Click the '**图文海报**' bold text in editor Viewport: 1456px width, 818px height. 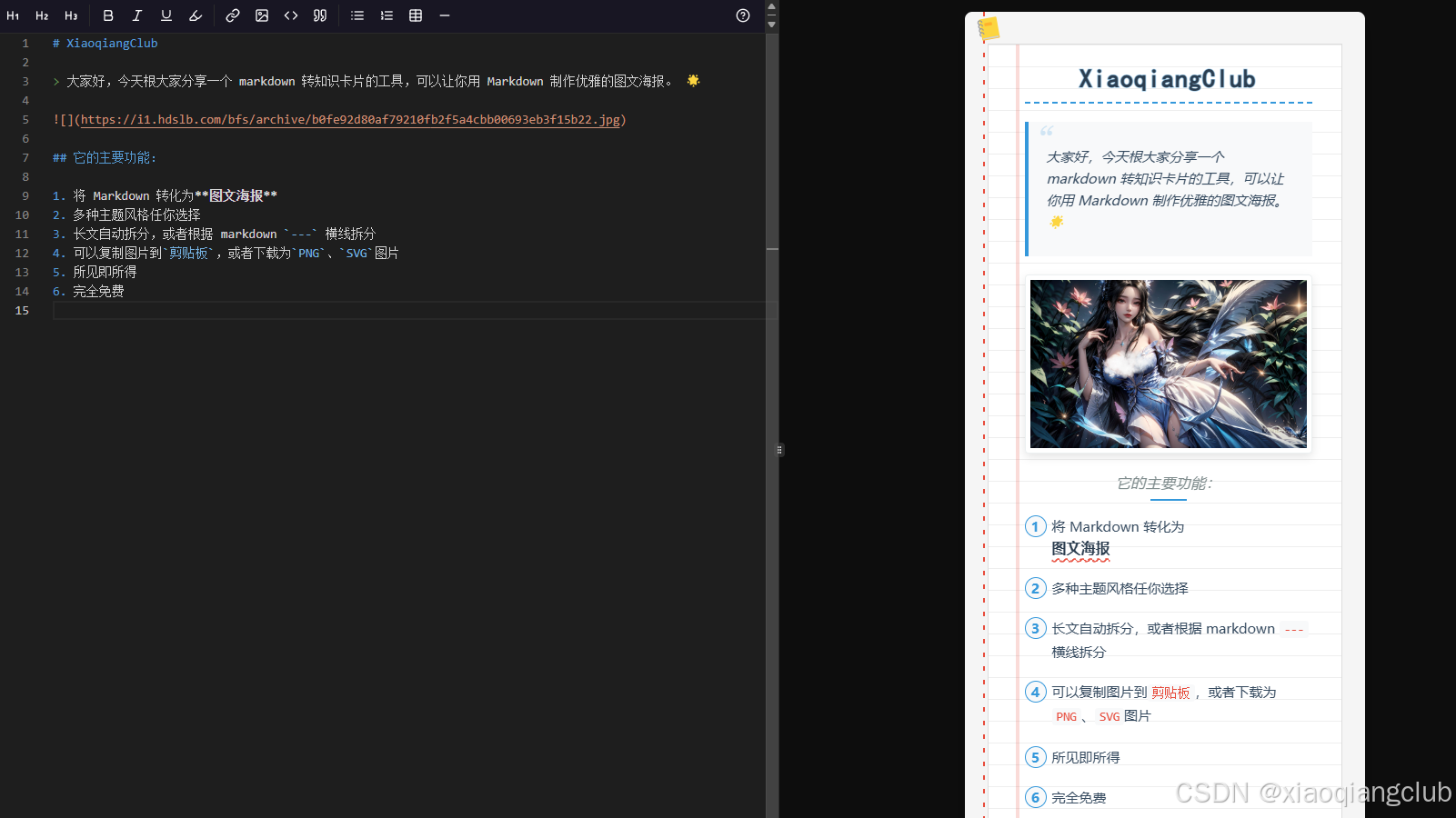coord(236,196)
